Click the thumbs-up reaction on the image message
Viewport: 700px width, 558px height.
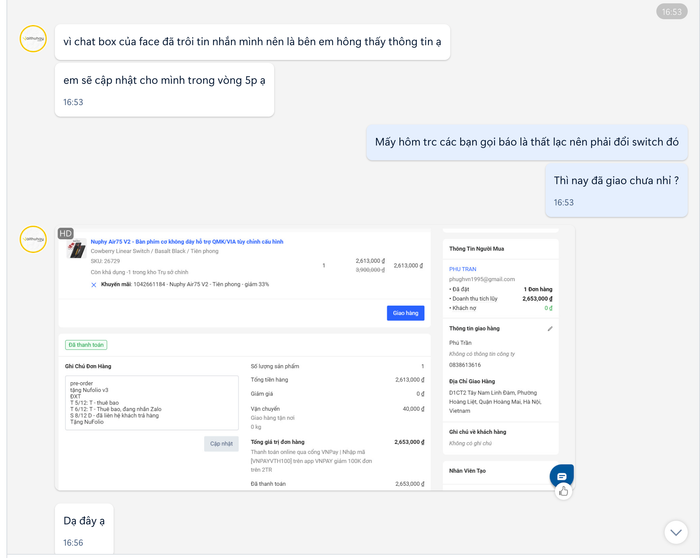pos(563,491)
